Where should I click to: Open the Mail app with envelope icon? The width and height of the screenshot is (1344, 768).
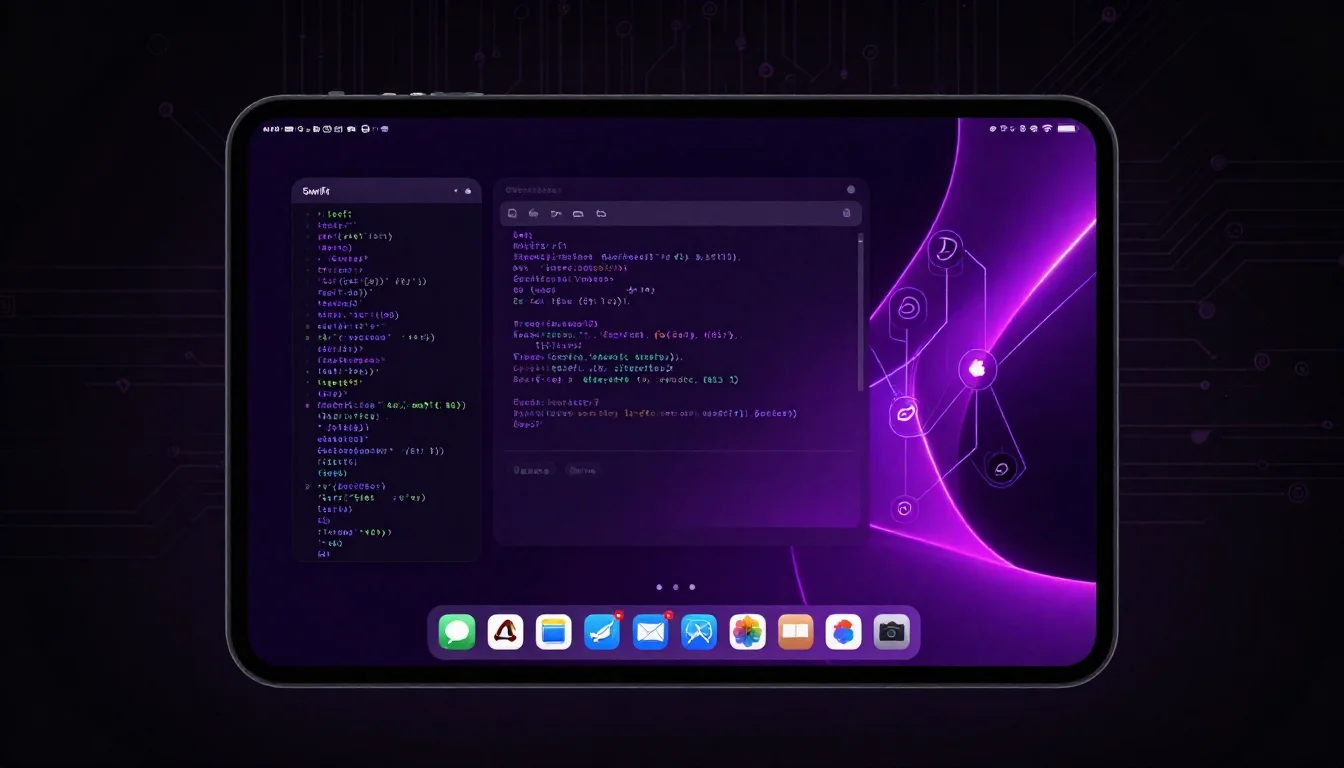tap(650, 632)
